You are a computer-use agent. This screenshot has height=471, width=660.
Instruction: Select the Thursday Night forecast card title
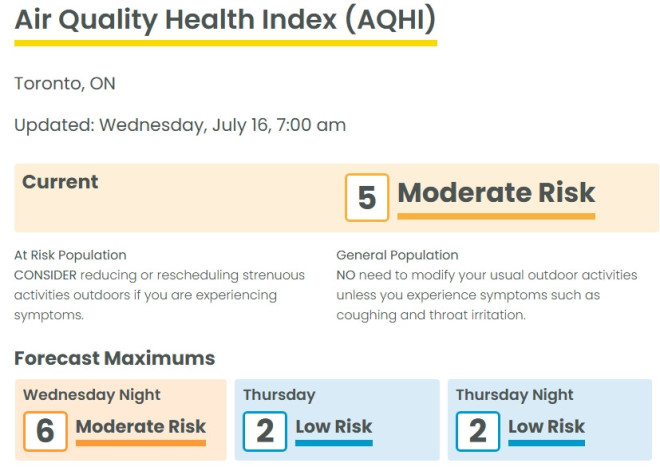(515, 395)
